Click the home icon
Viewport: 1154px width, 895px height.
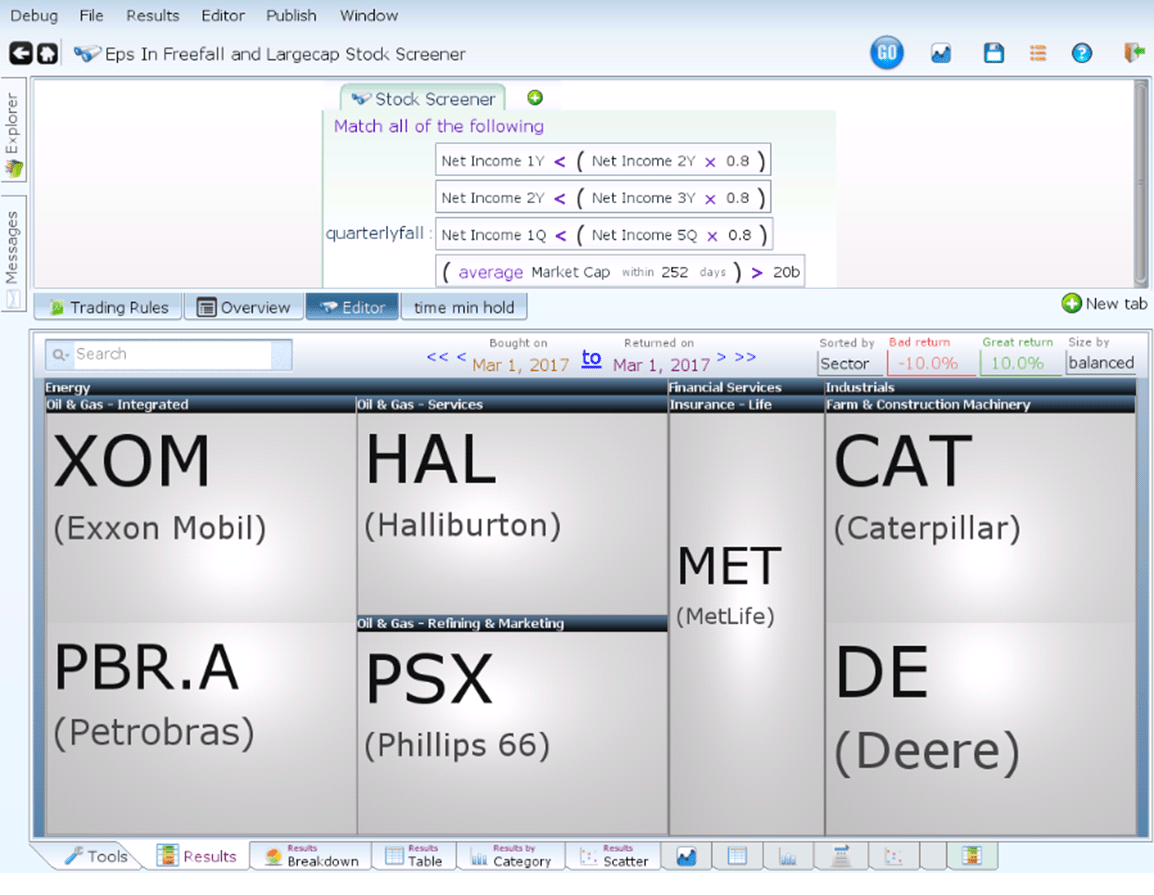(x=47, y=53)
